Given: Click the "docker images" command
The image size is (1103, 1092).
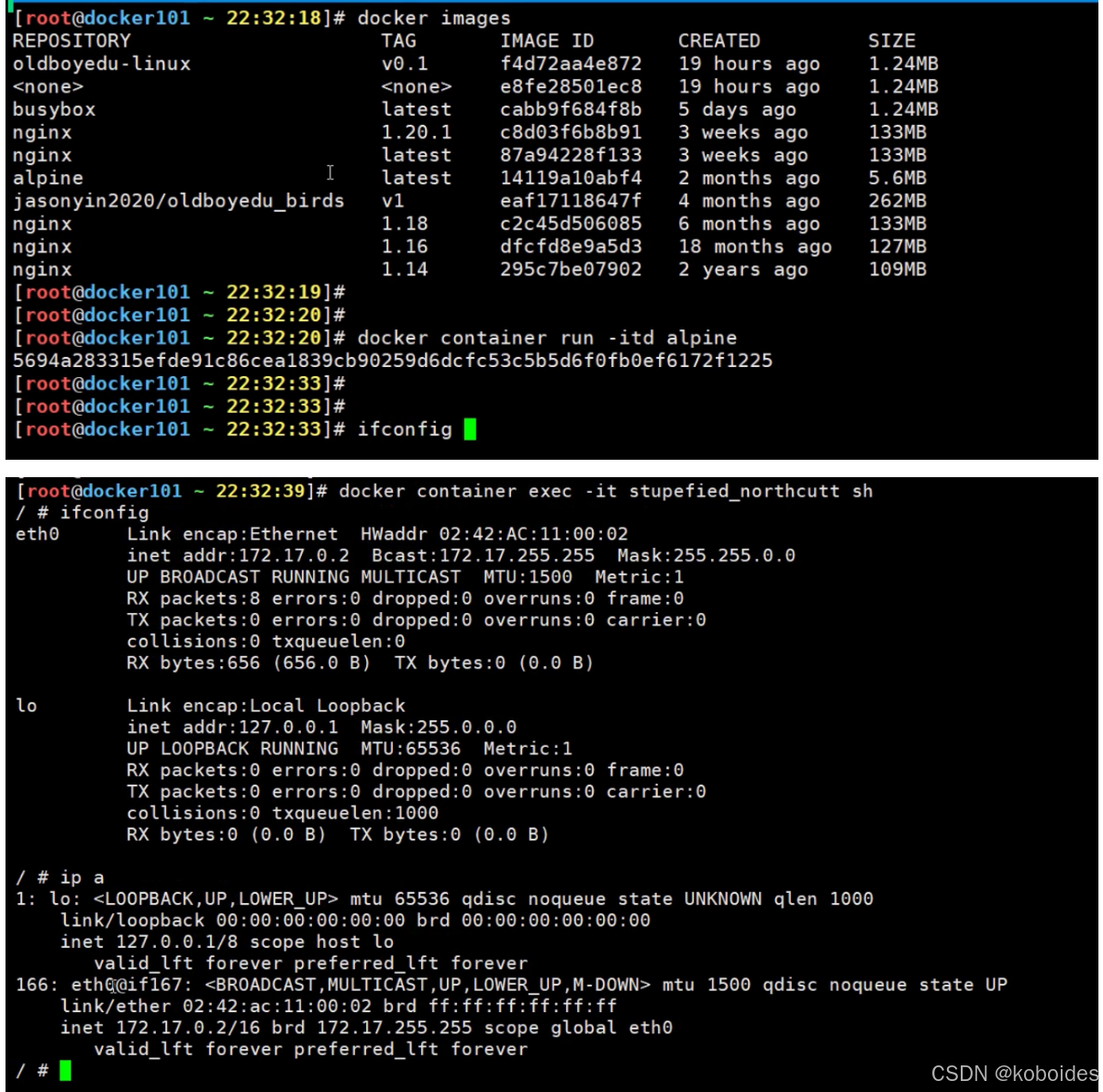Looking at the screenshot, I should (x=434, y=18).
